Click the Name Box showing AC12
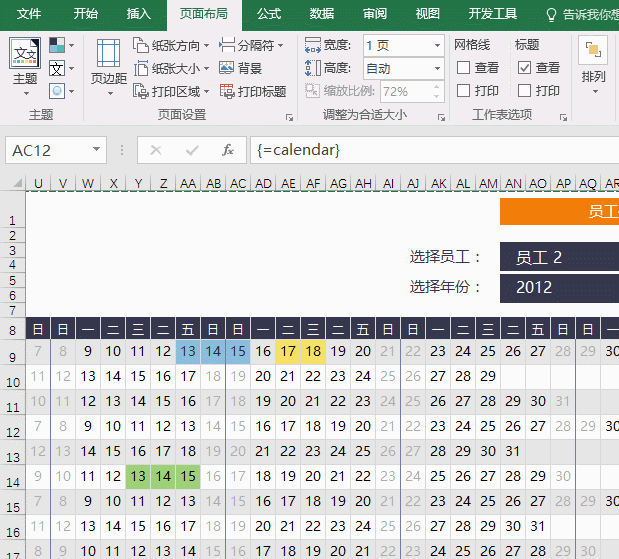 [x=49, y=150]
